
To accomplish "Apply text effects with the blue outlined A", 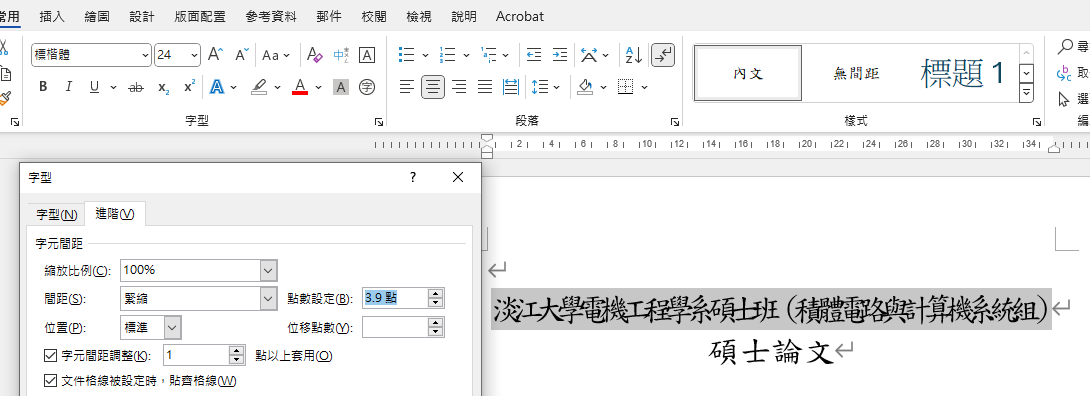I will click(217, 87).
